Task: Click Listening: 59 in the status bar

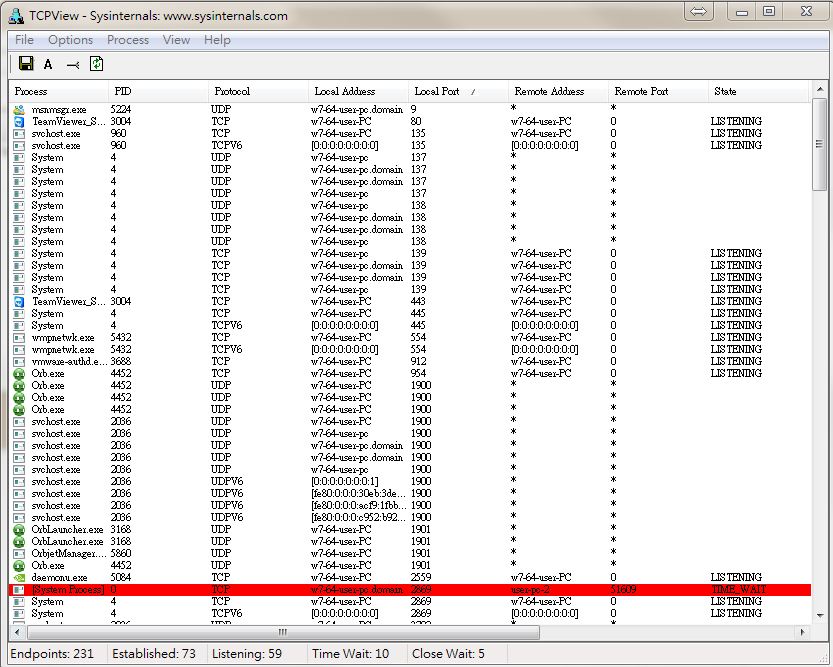Action: [x=247, y=654]
